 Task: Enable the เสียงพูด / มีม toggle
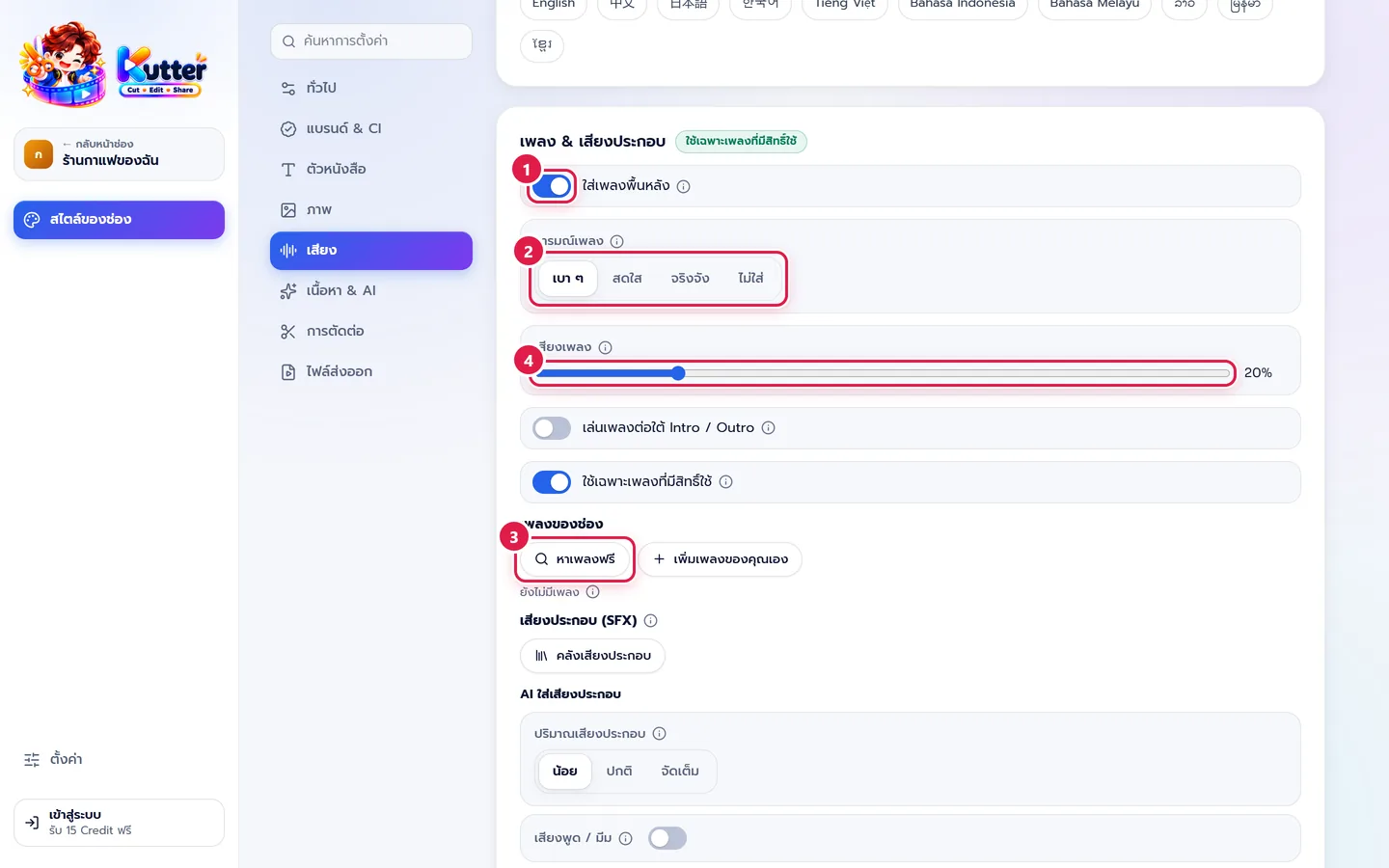[667, 838]
